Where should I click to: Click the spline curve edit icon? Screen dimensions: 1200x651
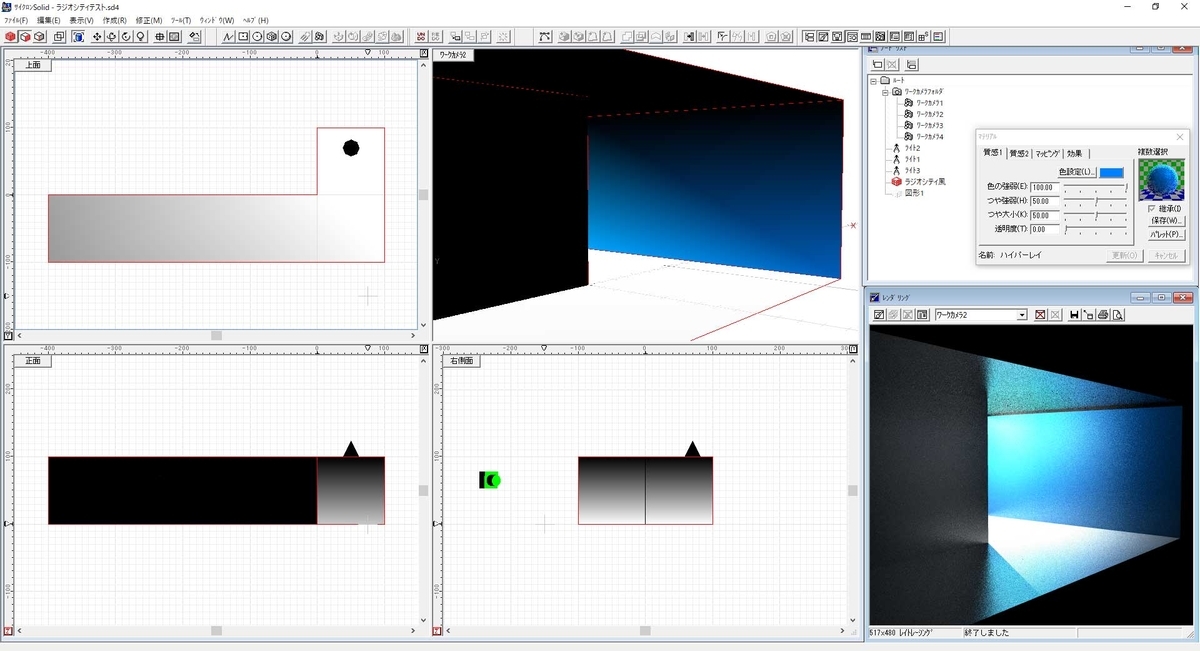click(545, 37)
